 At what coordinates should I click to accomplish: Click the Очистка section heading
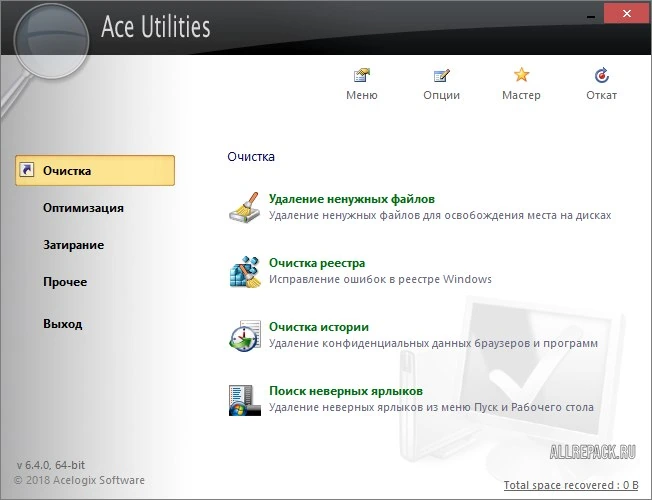click(251, 156)
